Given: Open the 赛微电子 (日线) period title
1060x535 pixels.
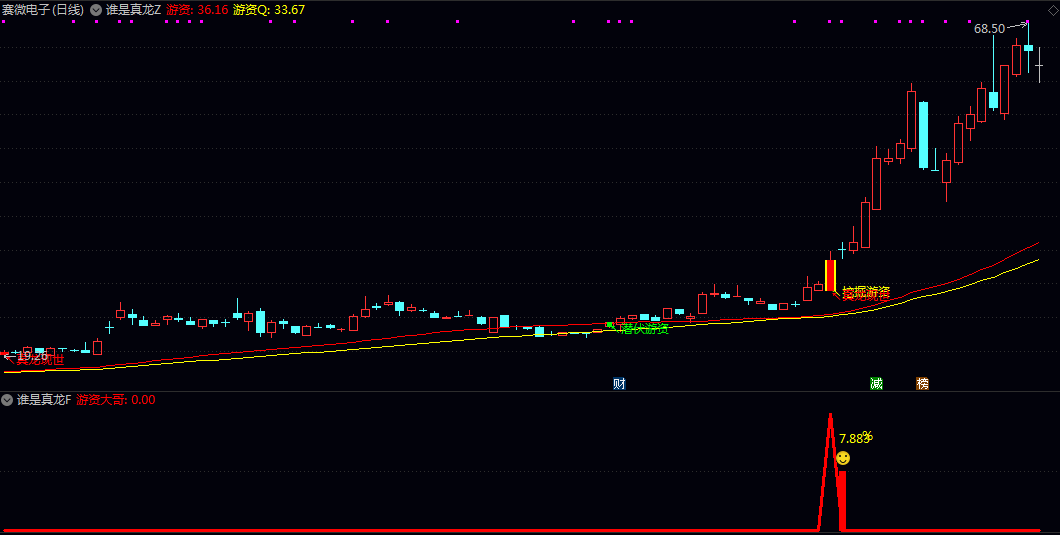Looking at the screenshot, I should 43,10.
